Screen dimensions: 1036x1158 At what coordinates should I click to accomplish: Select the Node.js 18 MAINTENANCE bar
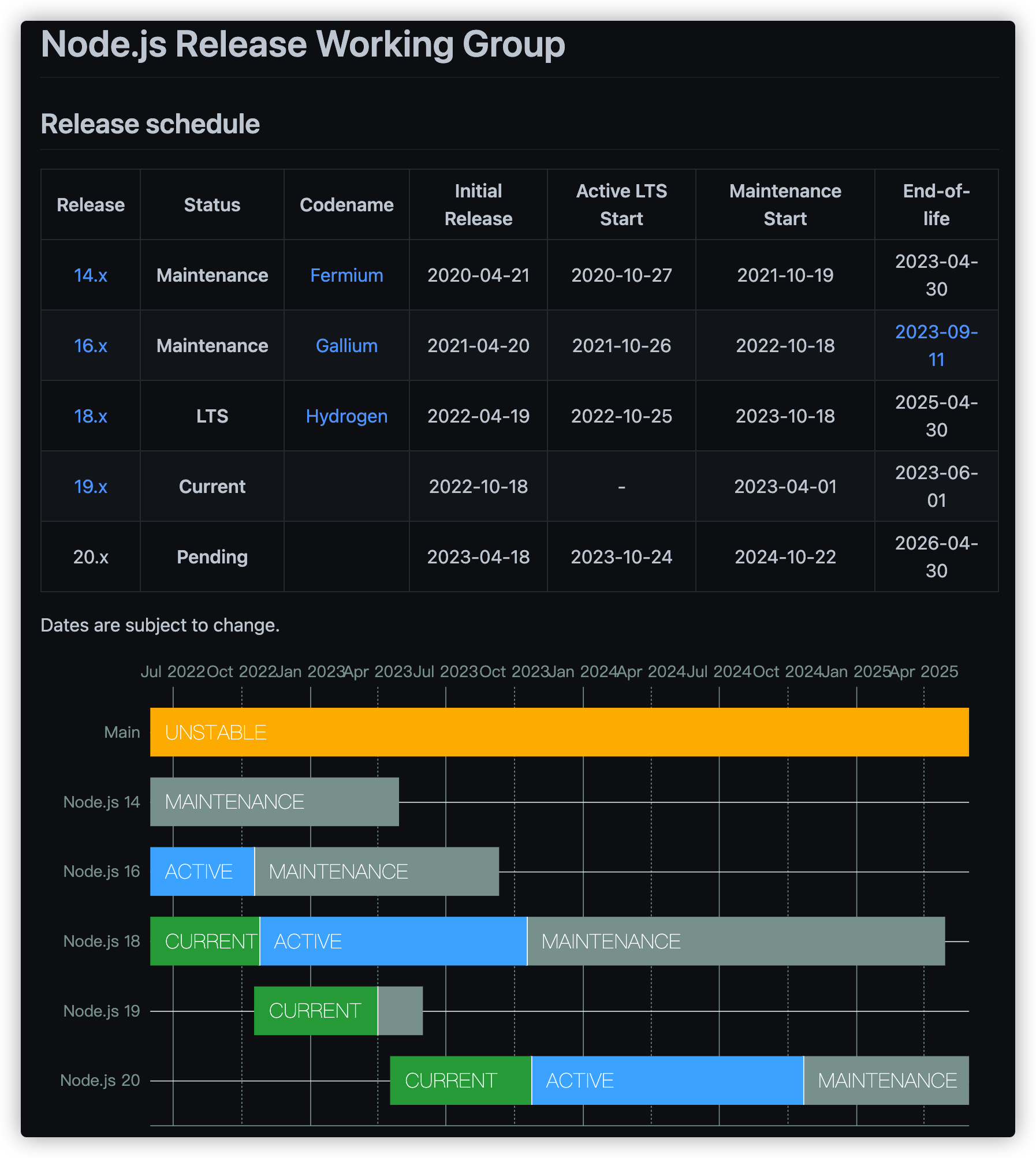click(736, 942)
